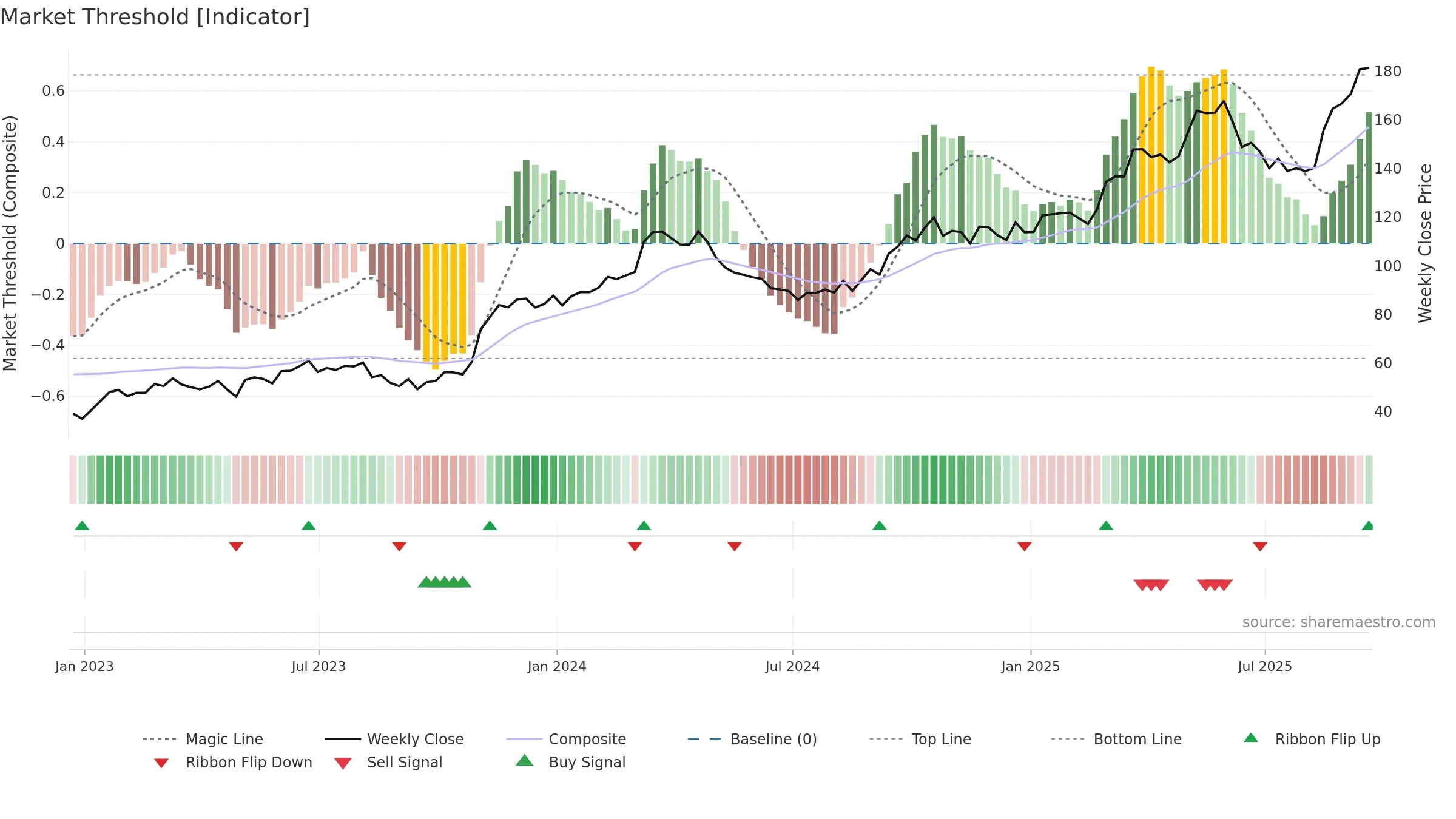1456x819 pixels.
Task: Select the Ribbon Flip Down marker in Sep 2023
Action: coord(399,547)
